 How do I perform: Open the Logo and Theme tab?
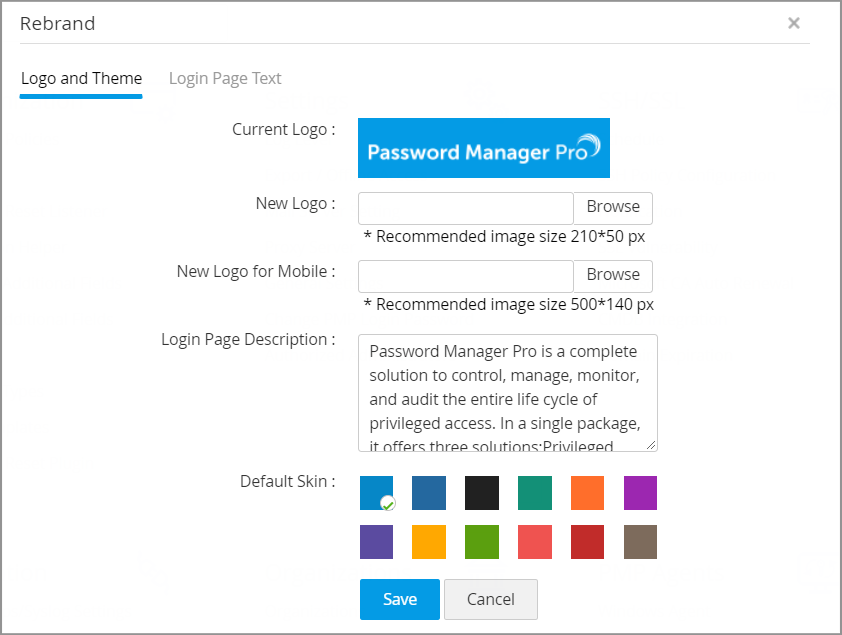(x=81, y=78)
